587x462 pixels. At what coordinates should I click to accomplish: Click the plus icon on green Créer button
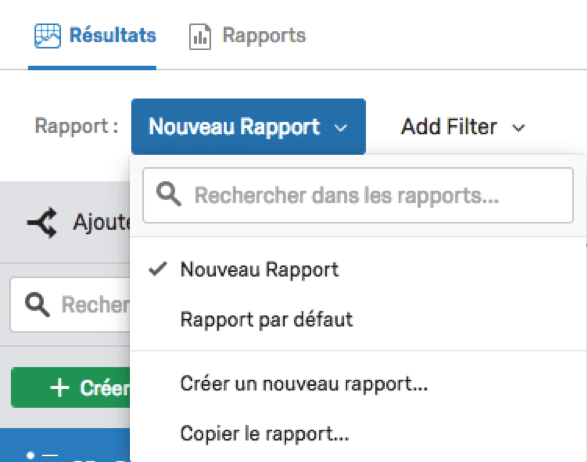60,387
